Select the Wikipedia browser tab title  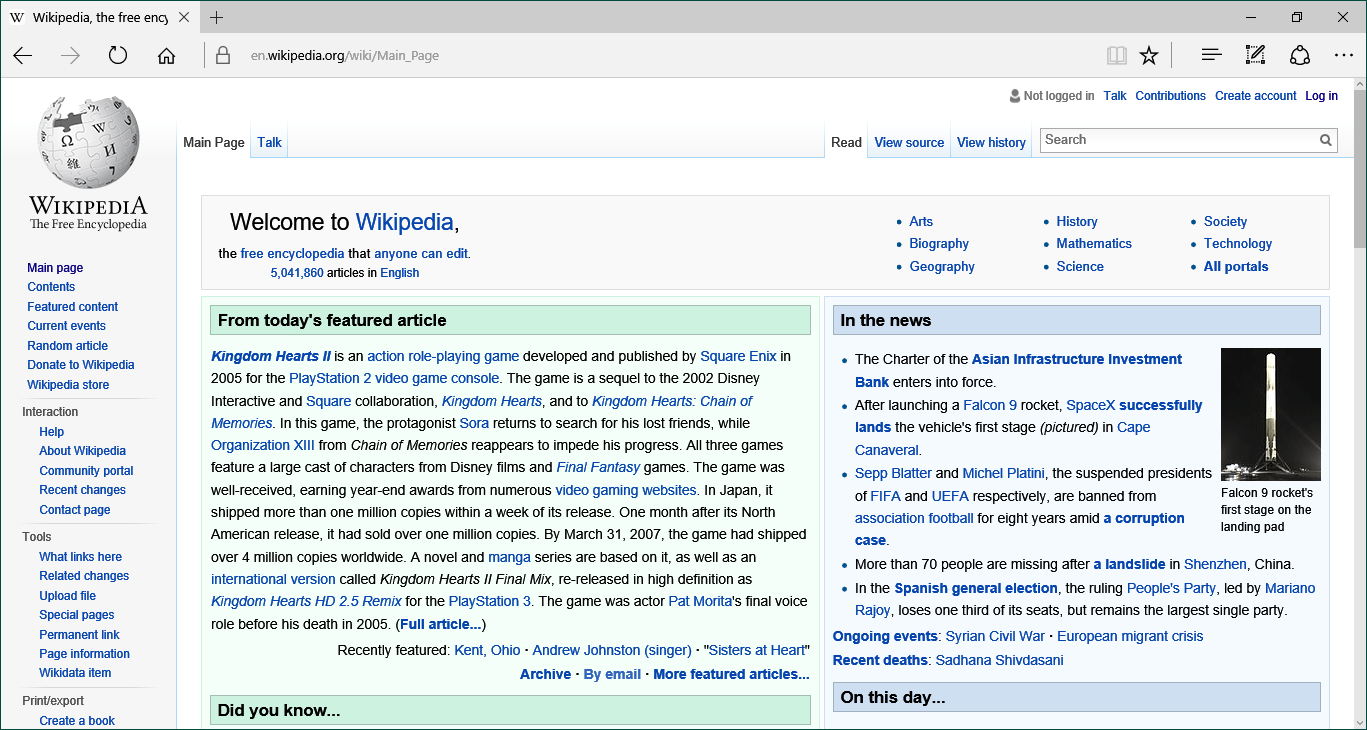pos(100,17)
